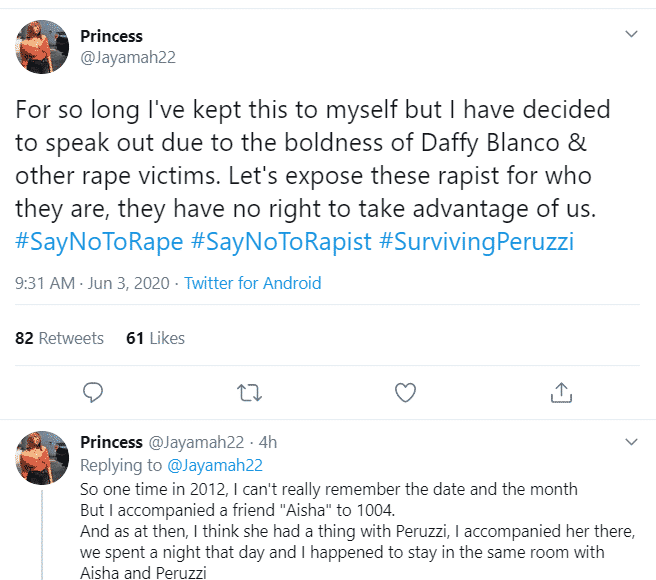This screenshot has height=580, width=656.
Task: View the 82 Retweets list
Action: [60, 338]
